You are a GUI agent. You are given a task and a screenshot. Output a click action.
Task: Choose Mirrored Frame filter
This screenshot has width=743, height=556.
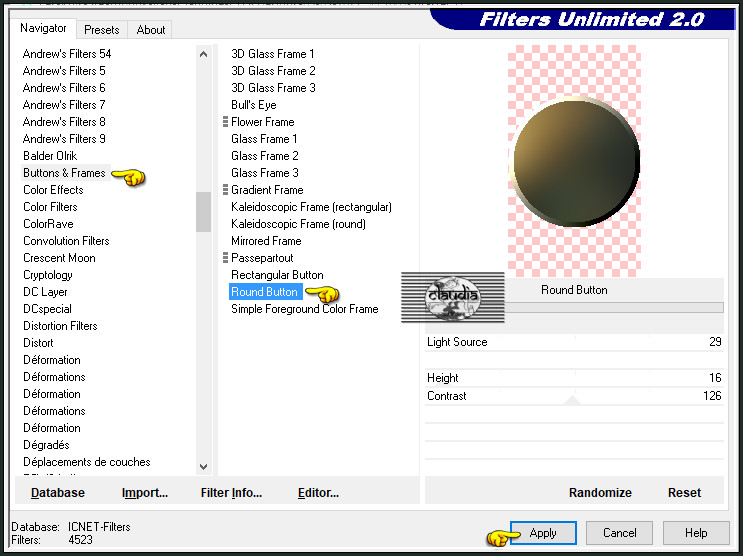266,241
